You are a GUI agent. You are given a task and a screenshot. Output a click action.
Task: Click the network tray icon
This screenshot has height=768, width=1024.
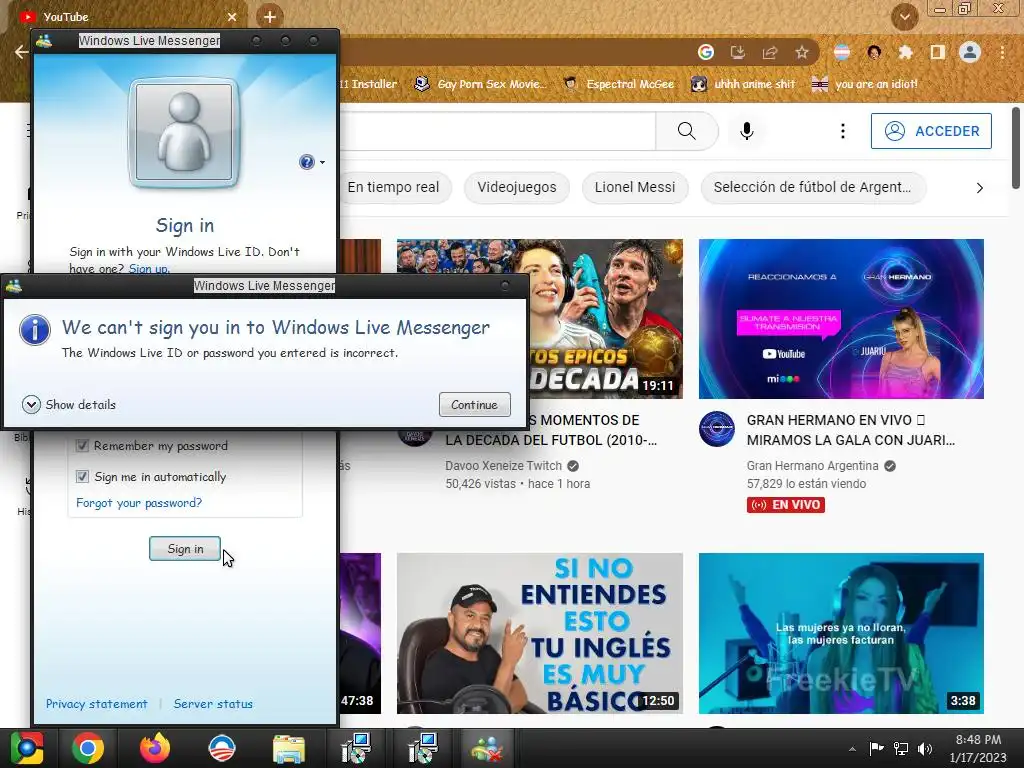(901, 749)
